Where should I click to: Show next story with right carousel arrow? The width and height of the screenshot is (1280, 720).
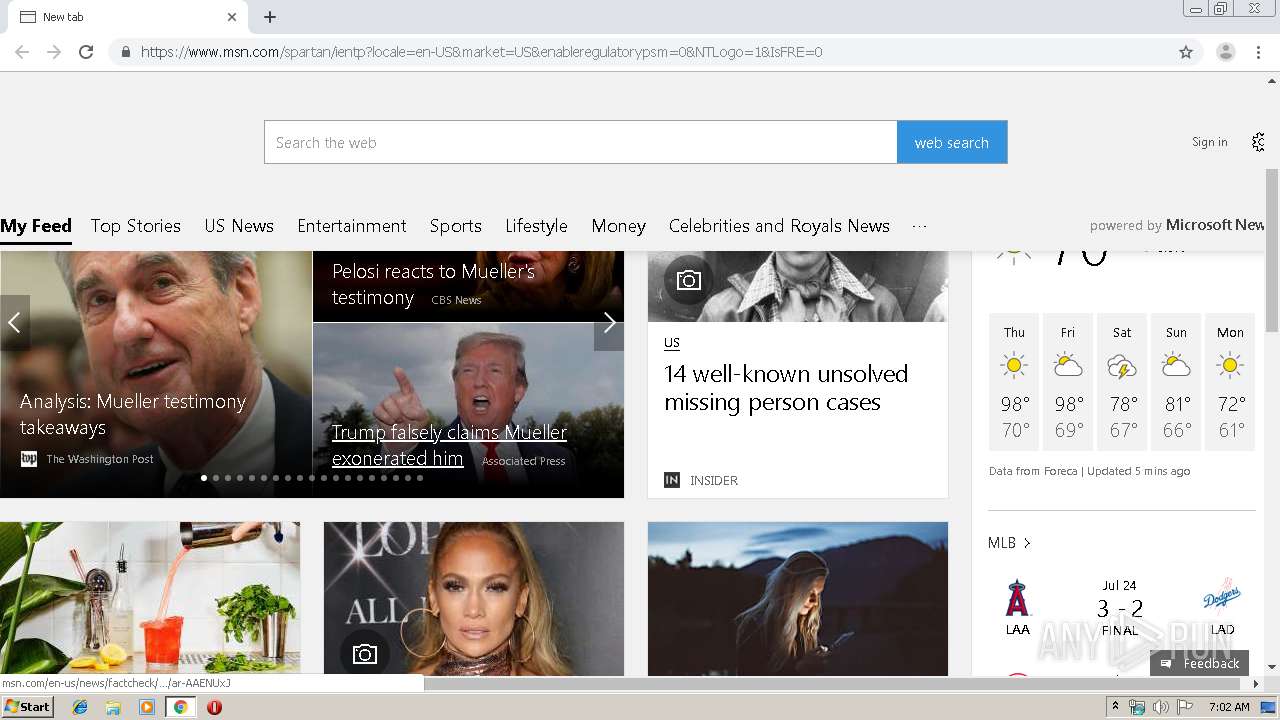[609, 322]
